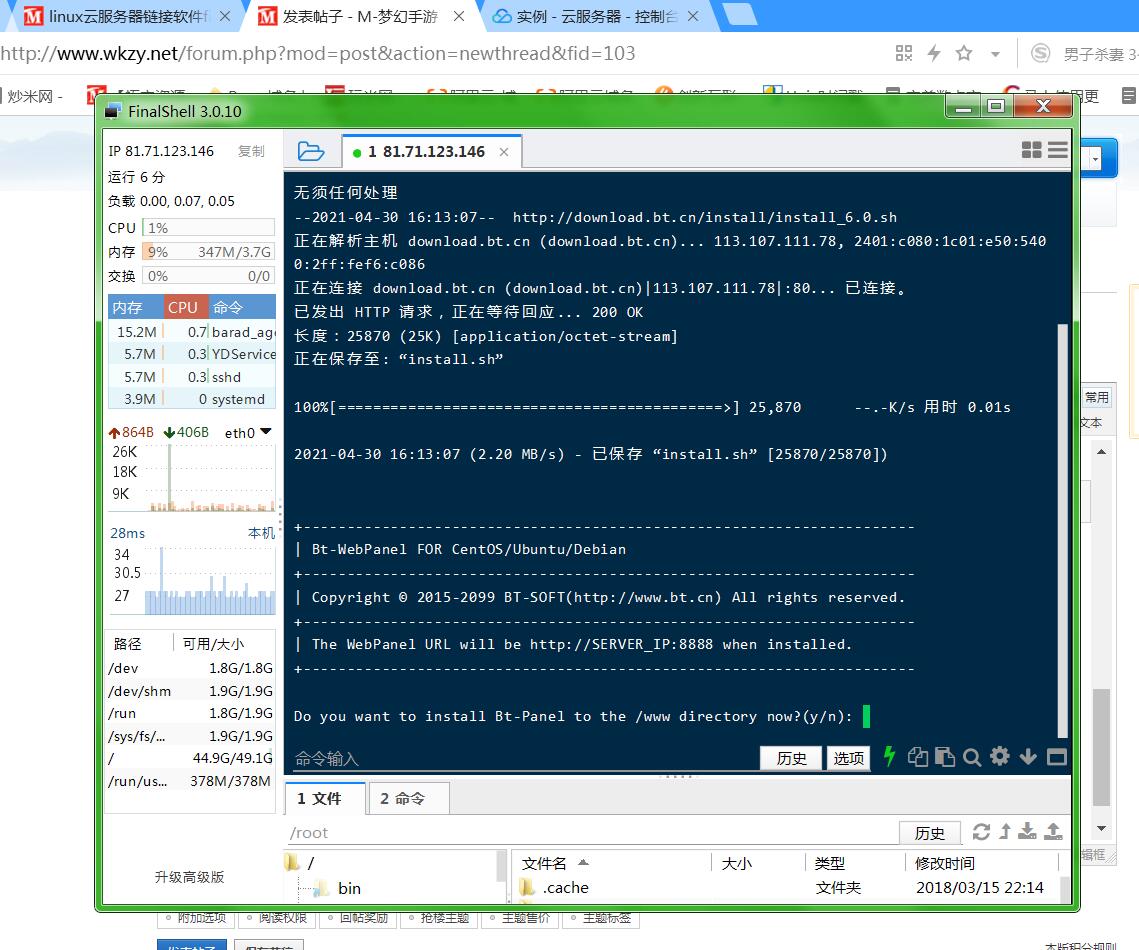Click the green lightning quick-command icon

[x=889, y=757]
